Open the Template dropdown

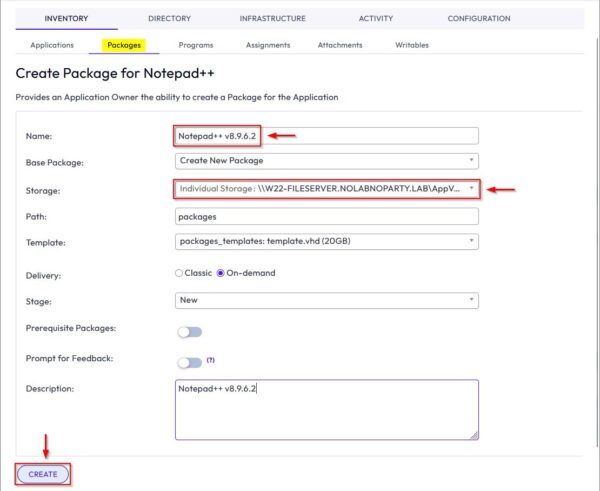(326, 241)
